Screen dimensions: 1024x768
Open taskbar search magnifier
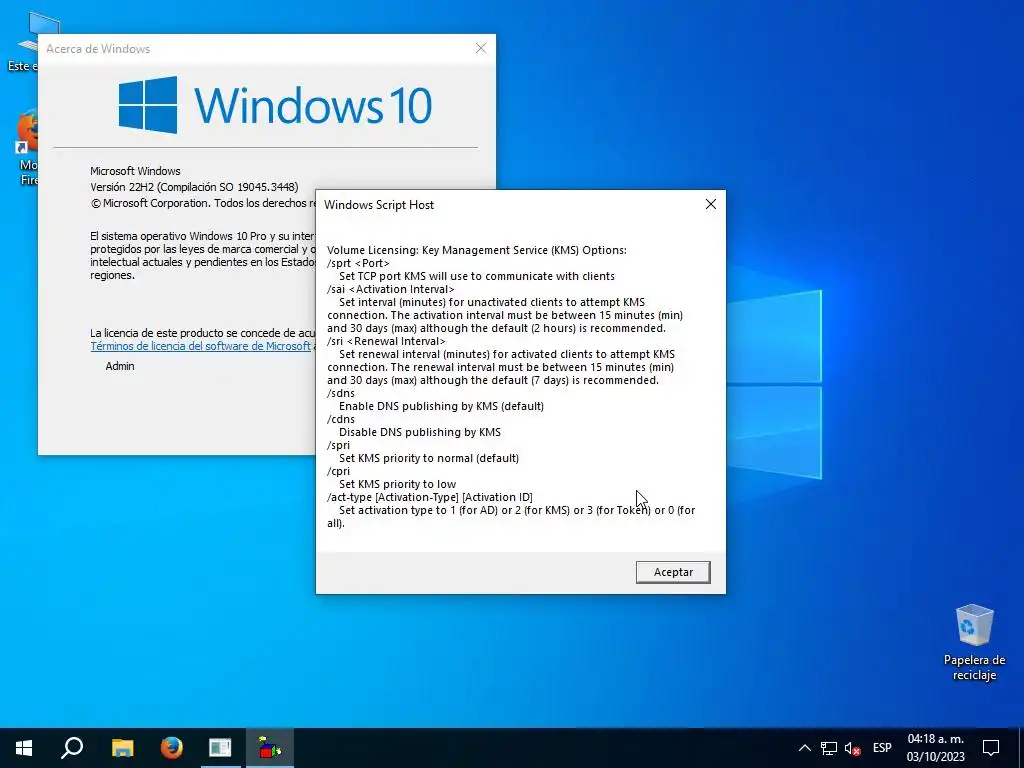click(x=72, y=748)
